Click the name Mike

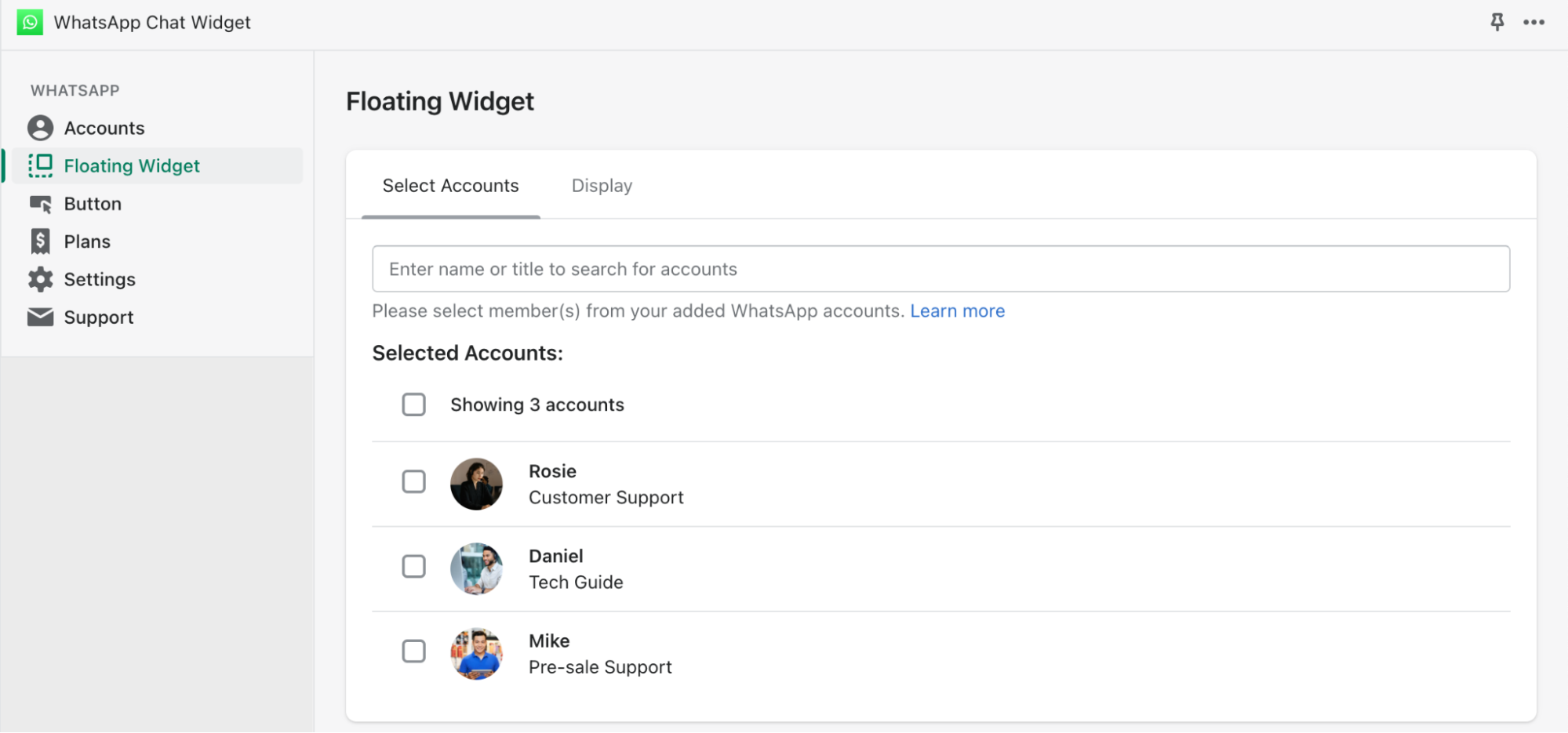pos(549,640)
